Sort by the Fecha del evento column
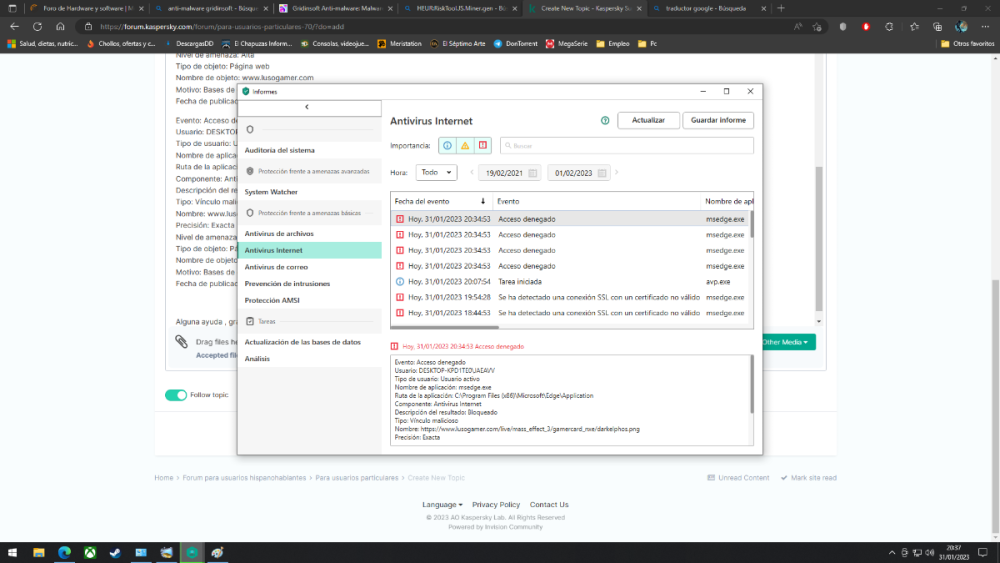Screen dimensions: 1000x563 [441, 201]
